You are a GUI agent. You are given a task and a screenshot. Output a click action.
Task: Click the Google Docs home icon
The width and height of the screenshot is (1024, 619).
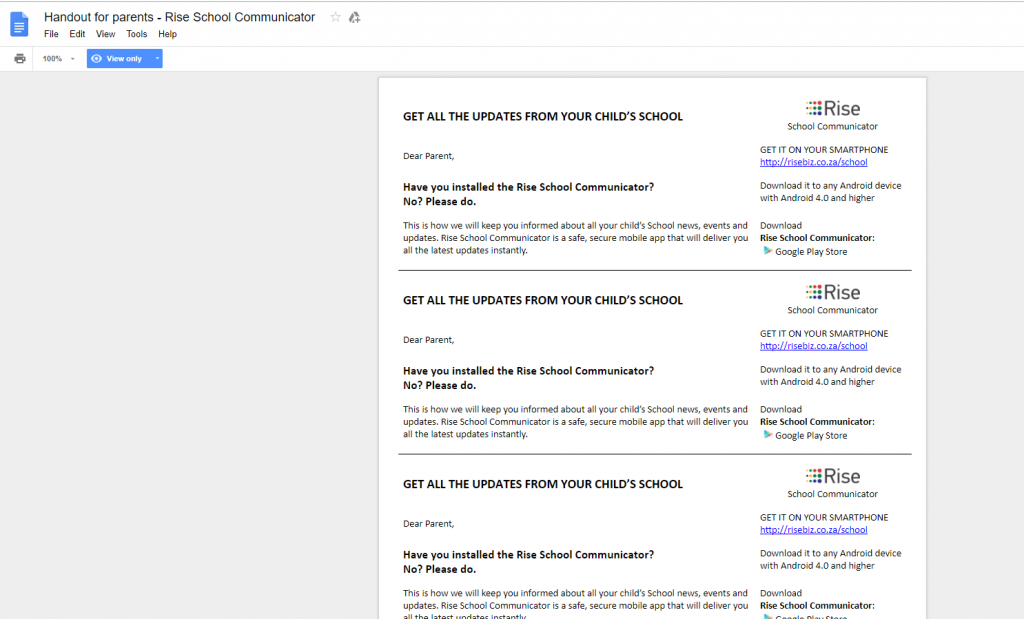20,25
